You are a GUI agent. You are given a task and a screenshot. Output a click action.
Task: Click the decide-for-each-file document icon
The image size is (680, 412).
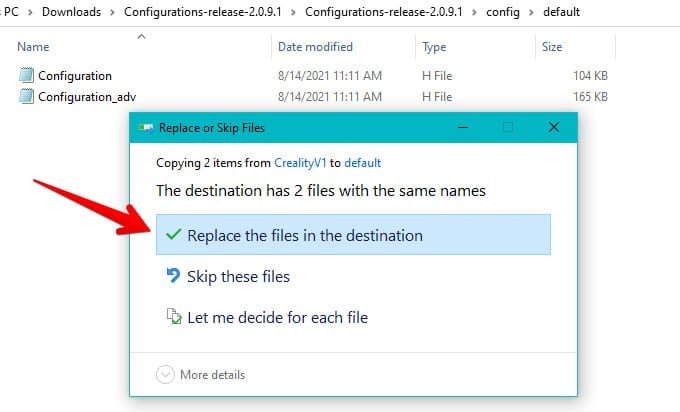[x=174, y=316]
